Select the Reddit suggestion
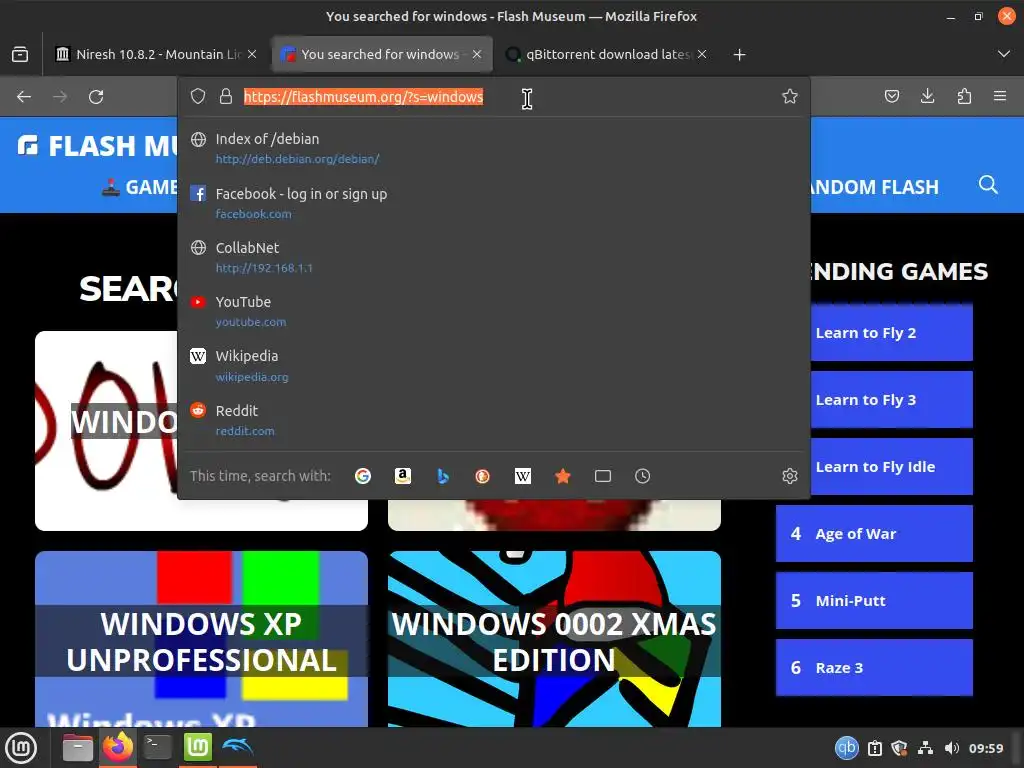 (494, 421)
